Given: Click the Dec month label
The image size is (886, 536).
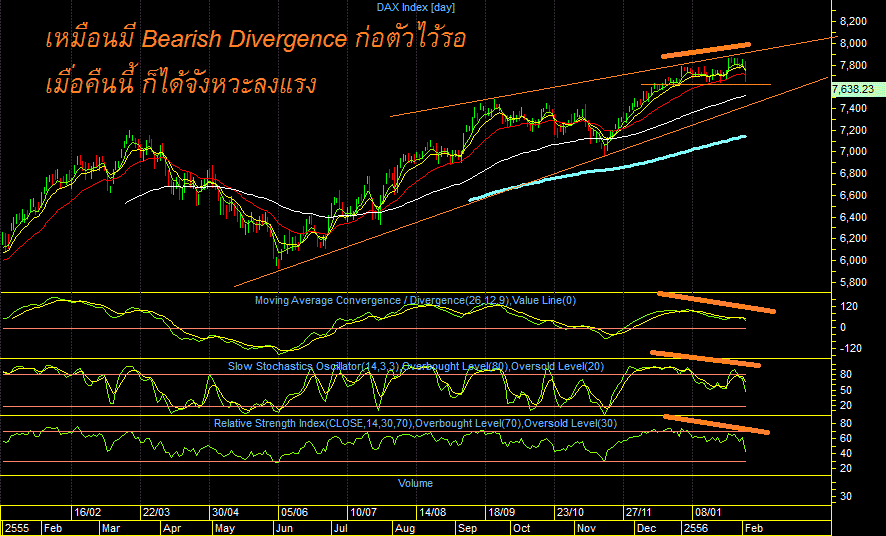Looking at the screenshot, I should point(646,529).
